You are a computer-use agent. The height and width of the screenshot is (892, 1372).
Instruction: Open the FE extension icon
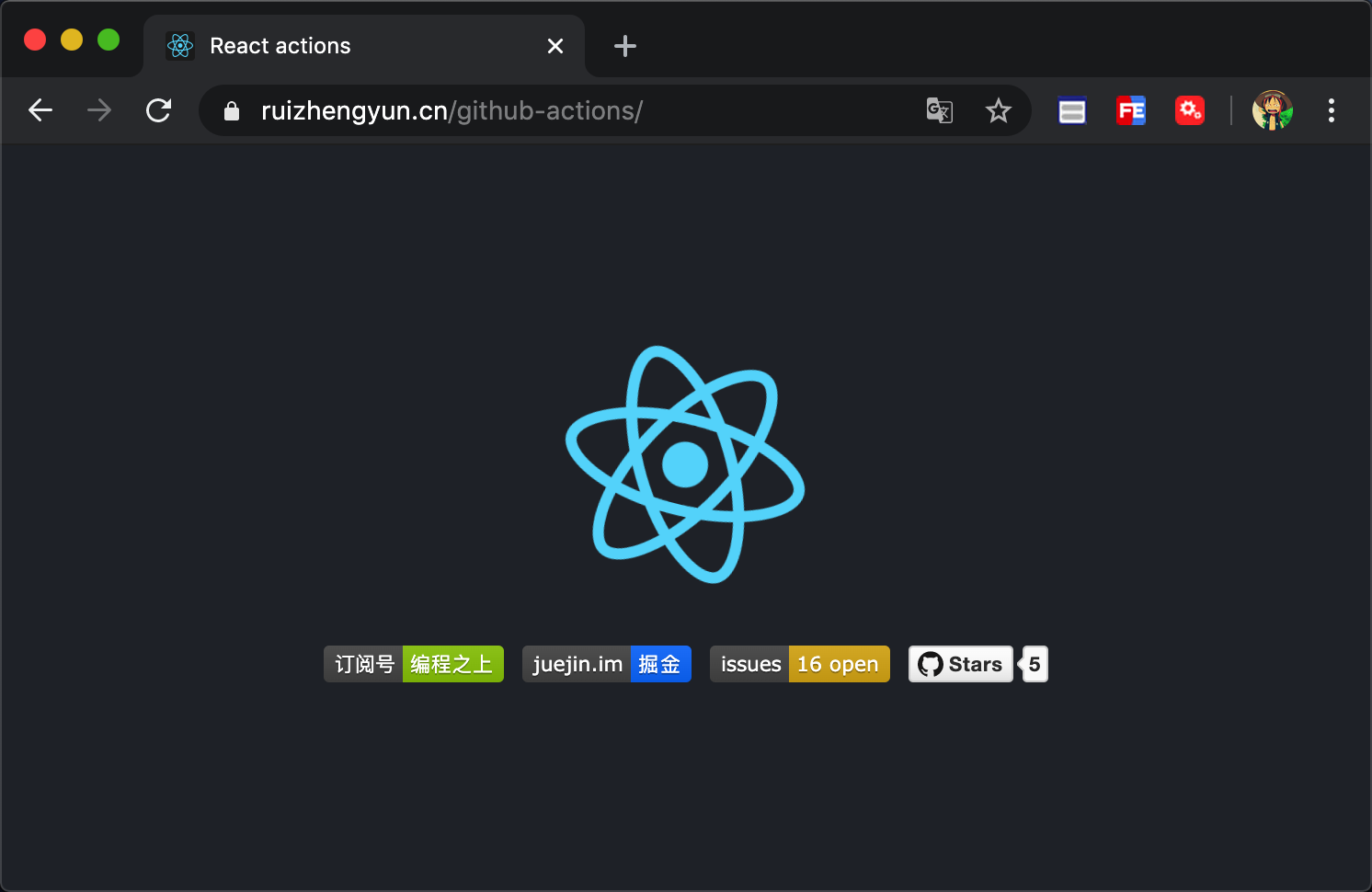1131,111
